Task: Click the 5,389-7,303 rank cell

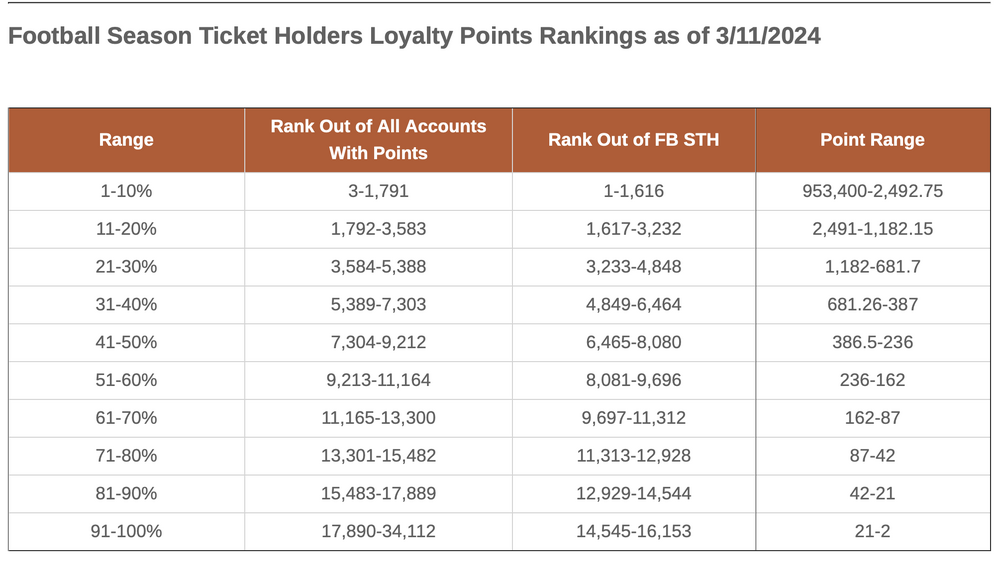Action: [378, 305]
